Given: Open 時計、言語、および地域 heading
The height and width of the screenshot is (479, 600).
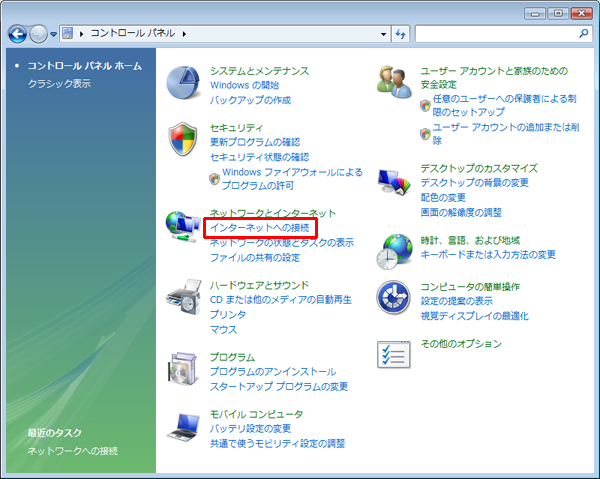Looking at the screenshot, I should coord(470,240).
